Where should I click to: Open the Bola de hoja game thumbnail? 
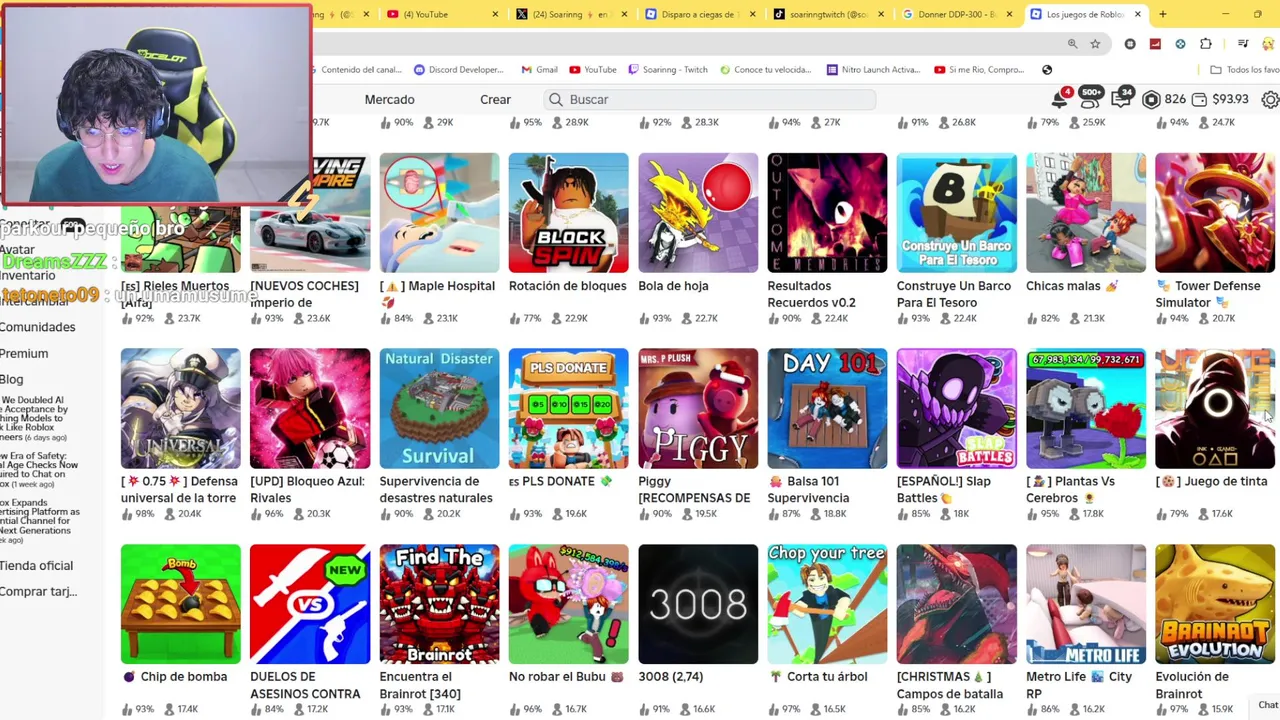pyautogui.click(x=698, y=212)
